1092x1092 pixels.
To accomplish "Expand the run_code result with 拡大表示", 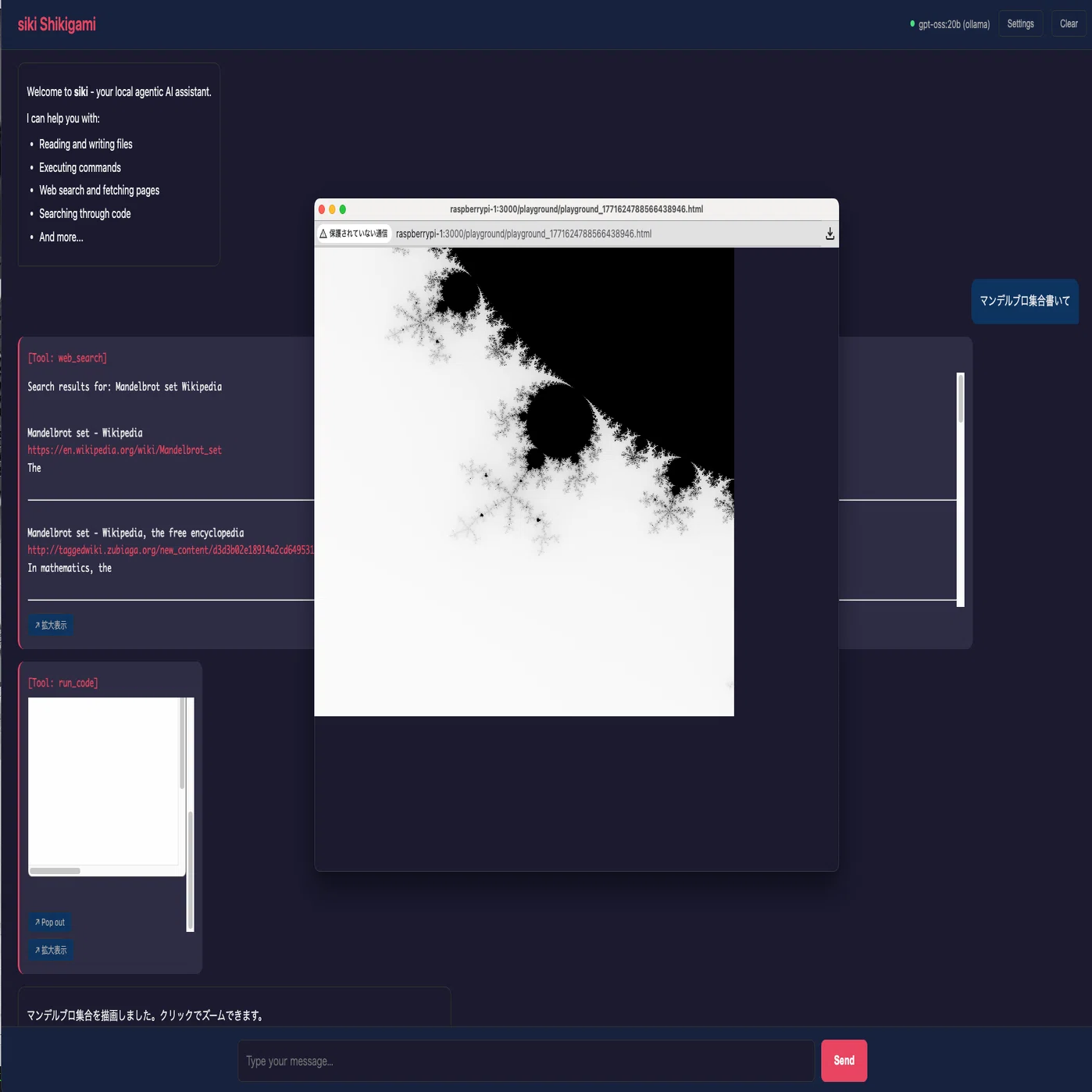I will [51, 951].
